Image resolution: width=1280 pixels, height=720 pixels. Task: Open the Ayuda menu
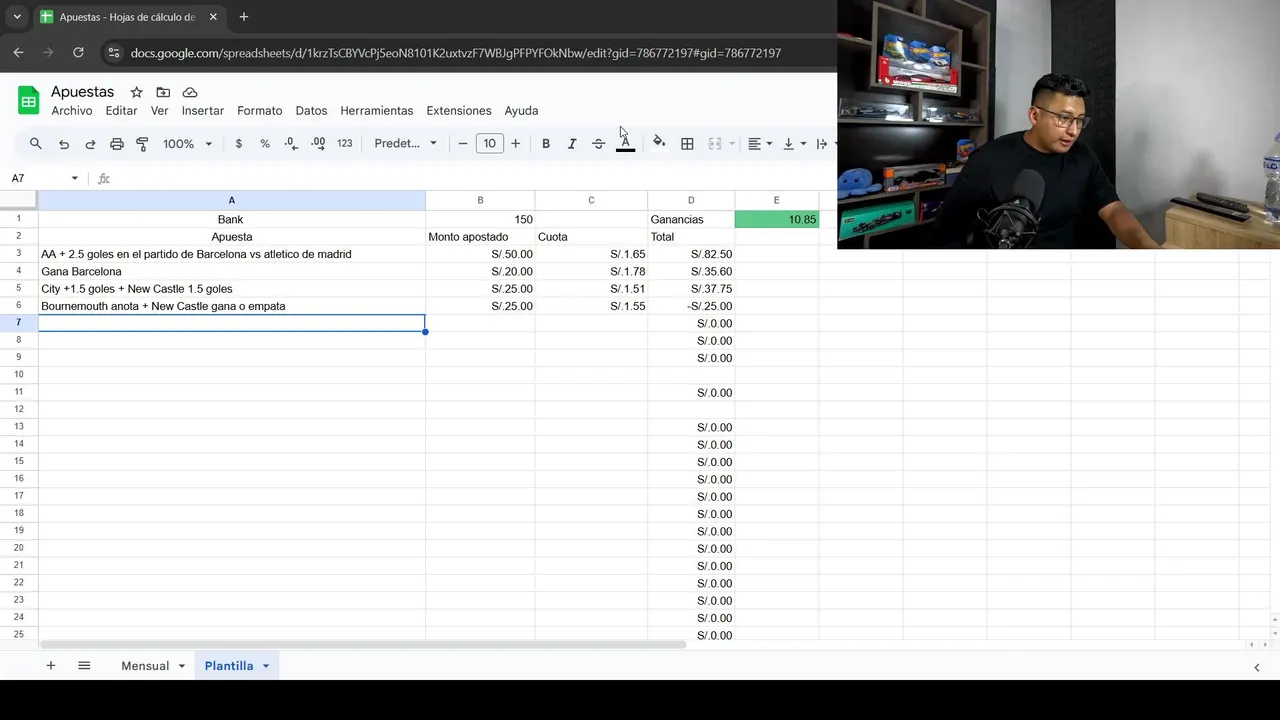[521, 111]
